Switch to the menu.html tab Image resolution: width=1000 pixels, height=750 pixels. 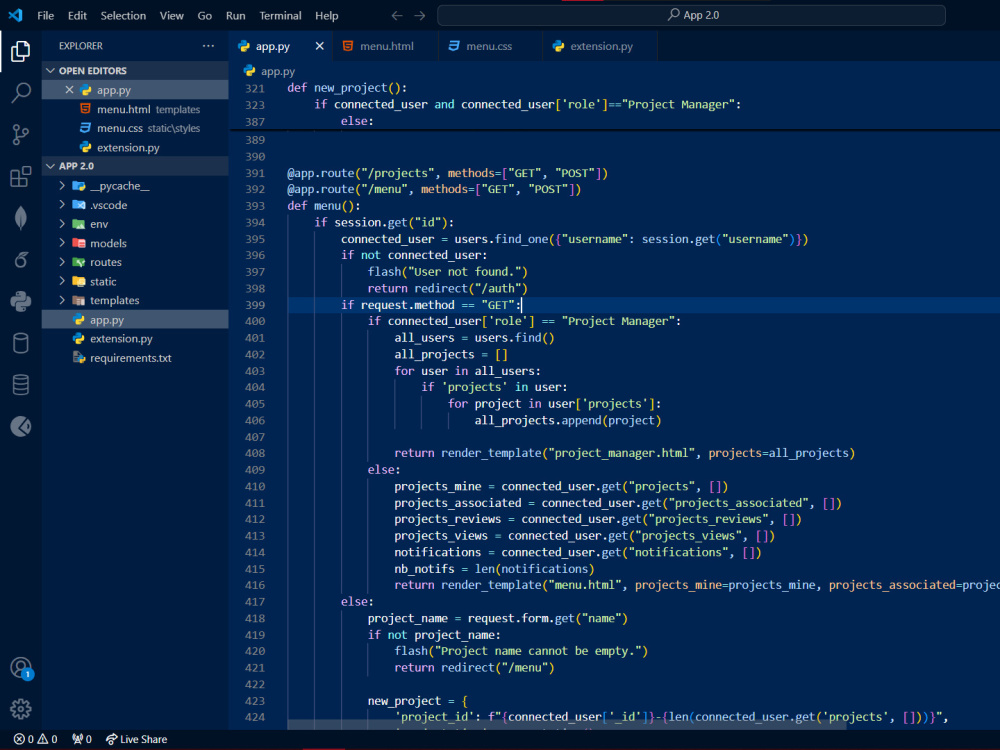click(386, 46)
